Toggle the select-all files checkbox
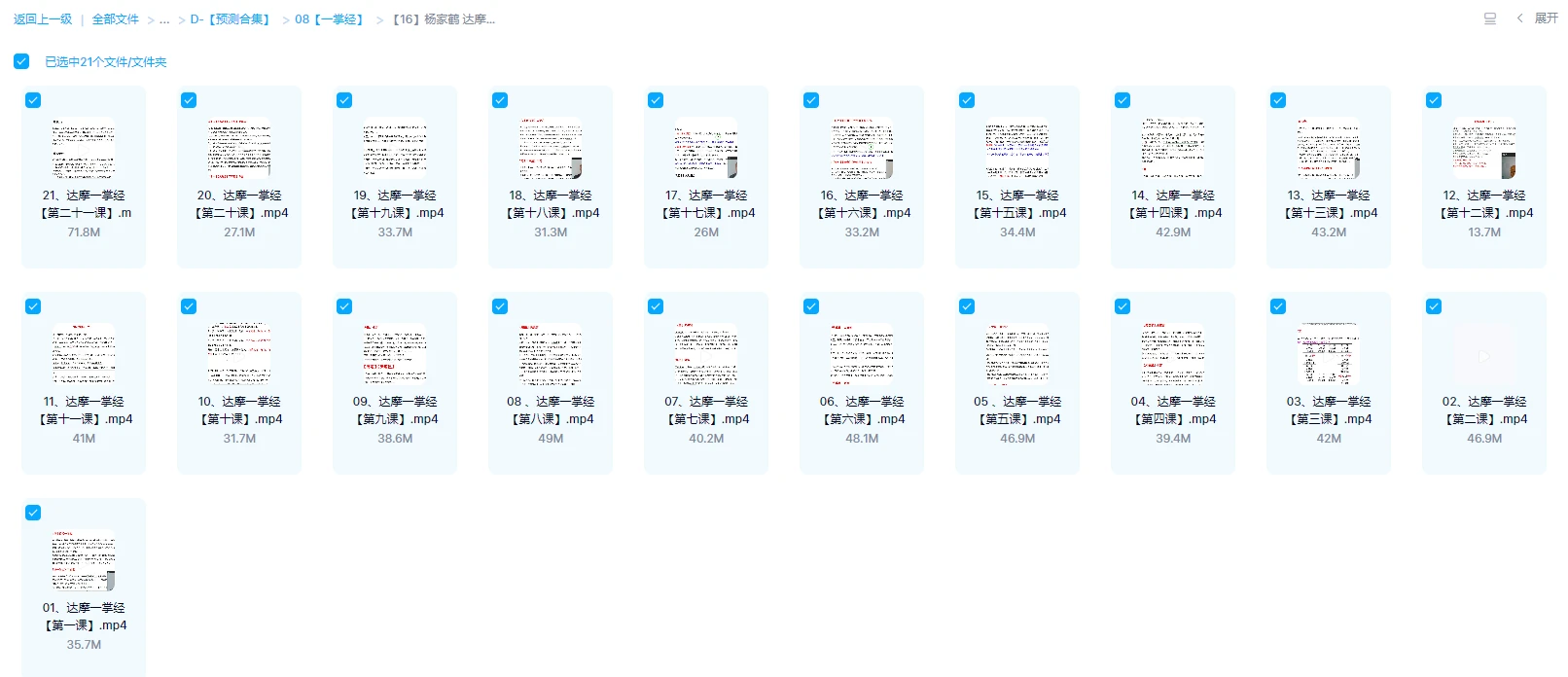This screenshot has height=677, width=1568. click(x=21, y=61)
